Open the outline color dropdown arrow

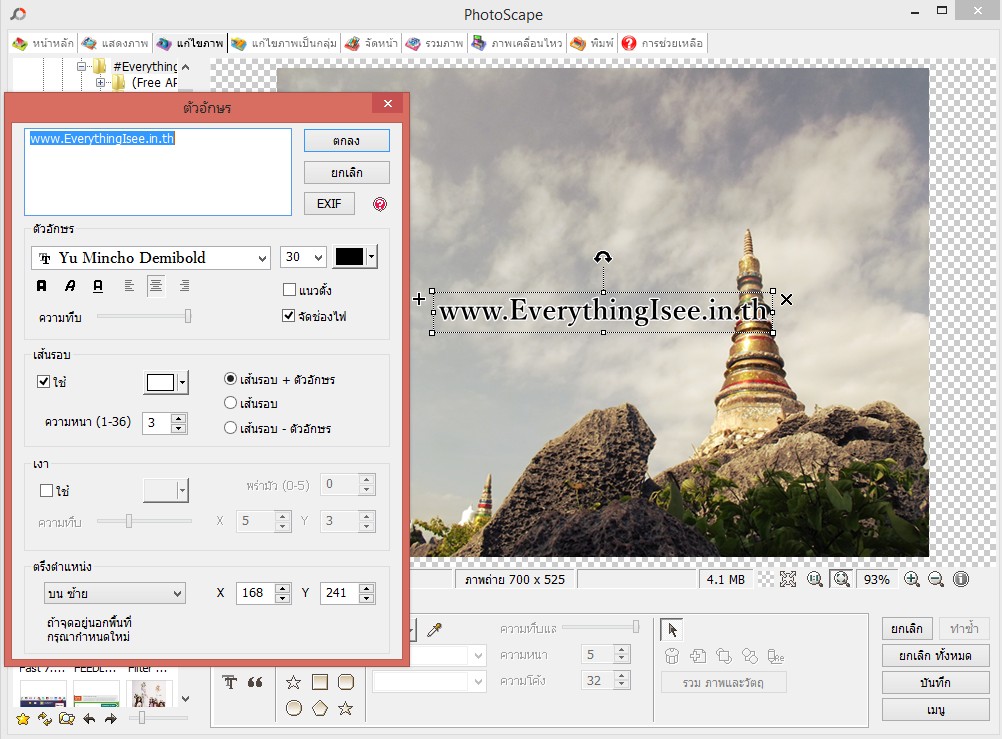click(x=182, y=382)
